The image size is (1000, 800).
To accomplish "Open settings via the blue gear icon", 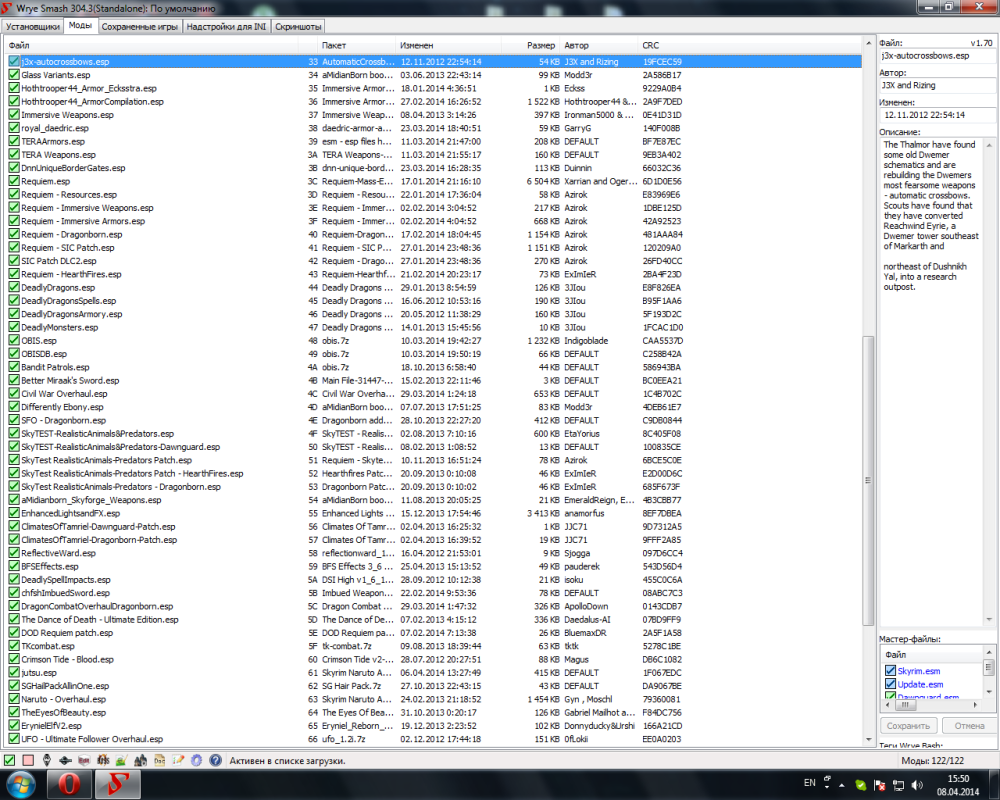I will [196, 760].
